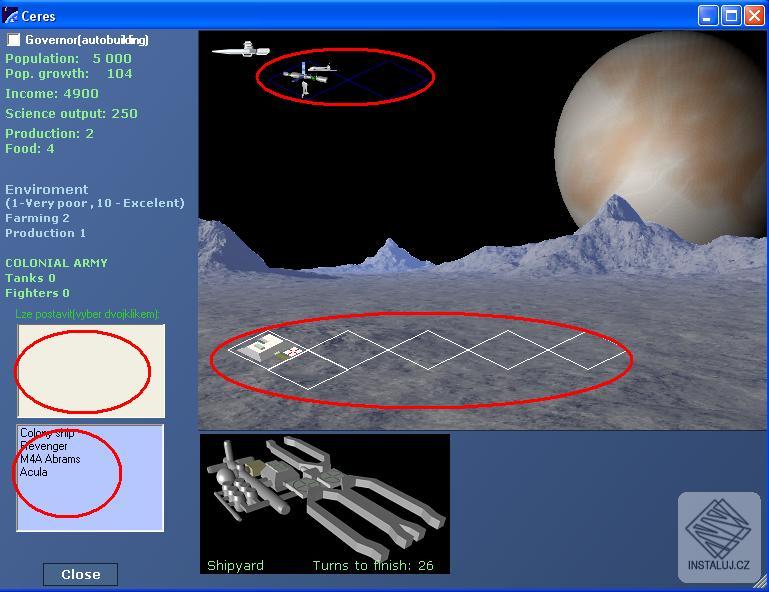Image resolution: width=769 pixels, height=592 pixels.
Task: Select the orbital space station
Action: click(307, 77)
